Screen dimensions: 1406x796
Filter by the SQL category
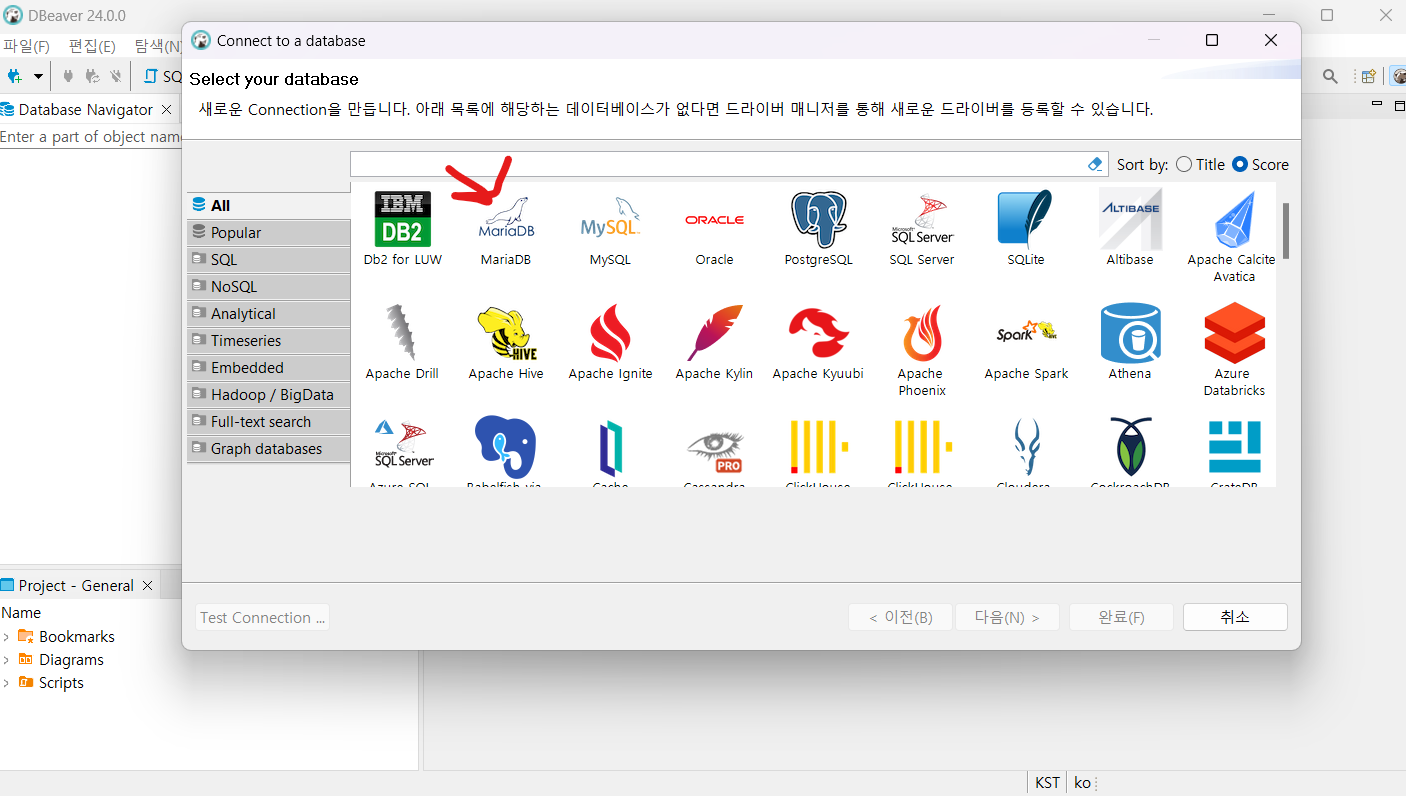point(268,259)
